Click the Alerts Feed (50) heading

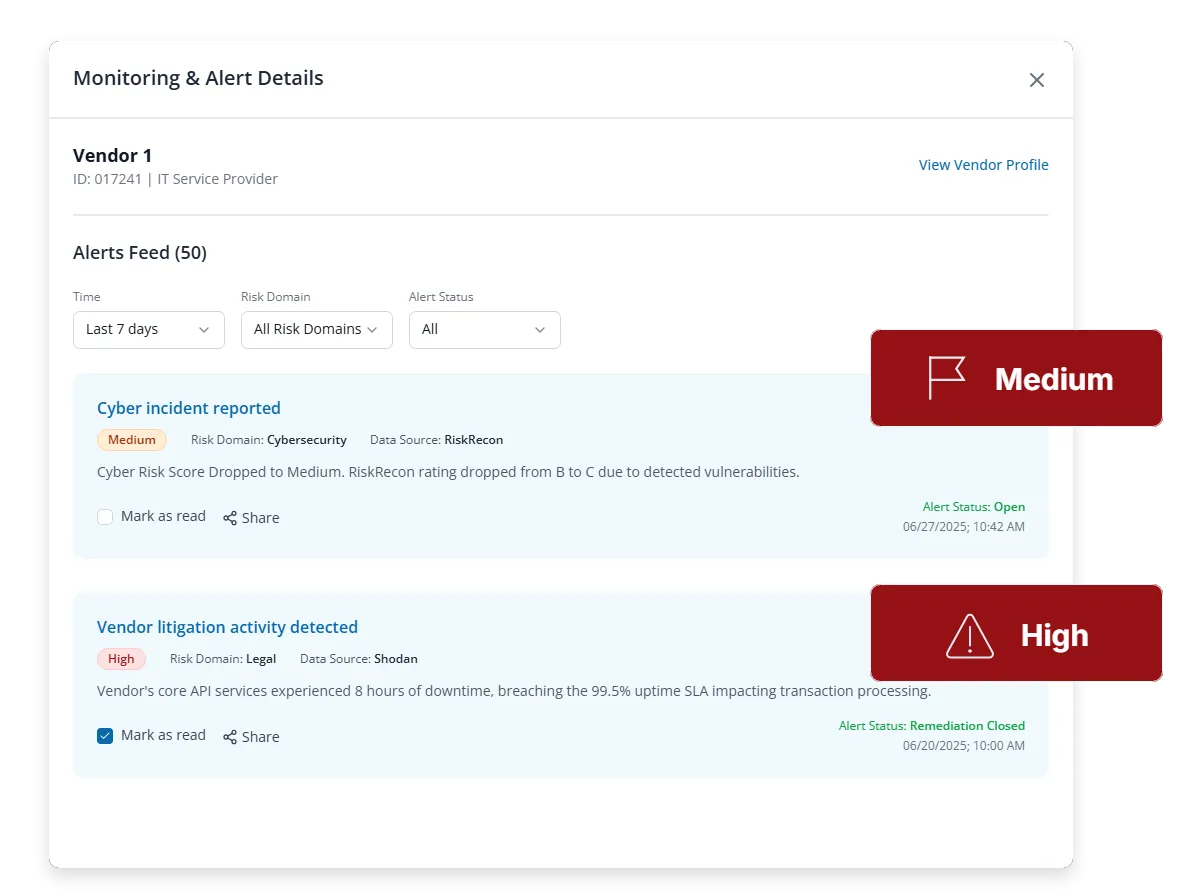[x=140, y=253]
